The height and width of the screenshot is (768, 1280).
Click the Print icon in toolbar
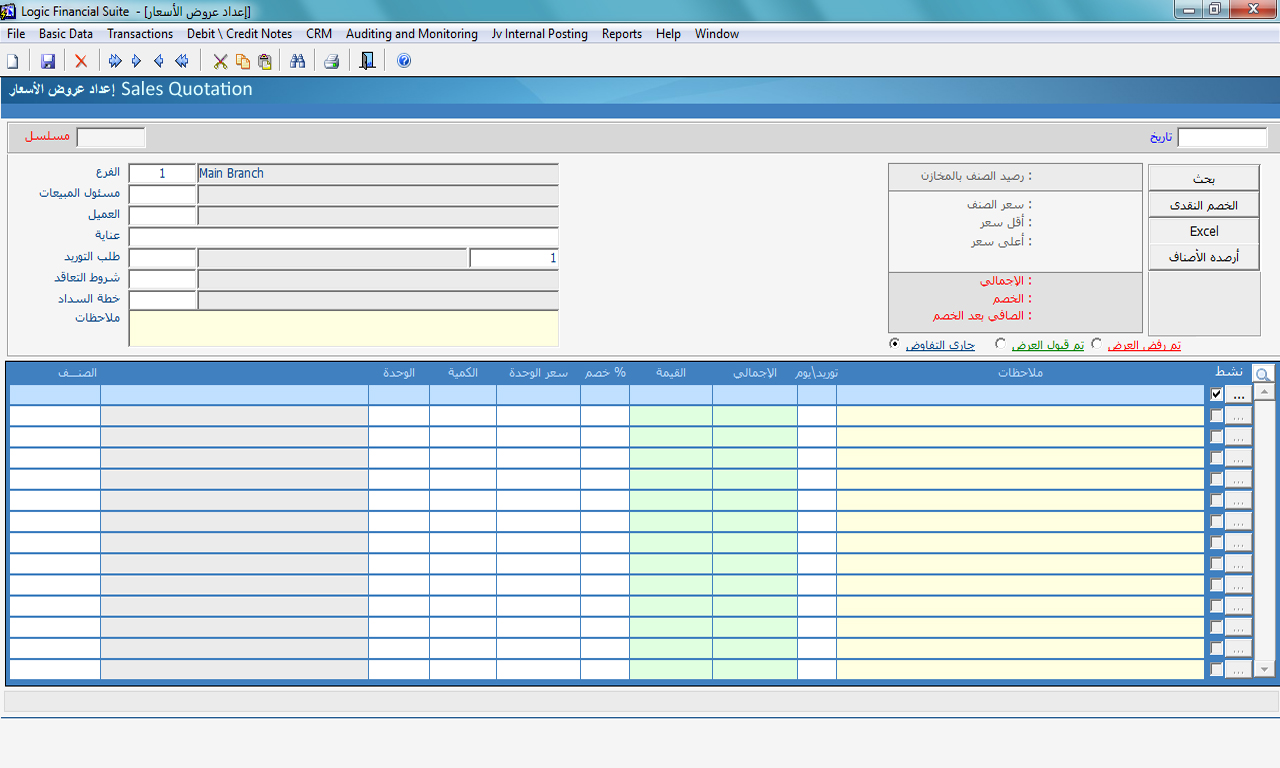[332, 62]
